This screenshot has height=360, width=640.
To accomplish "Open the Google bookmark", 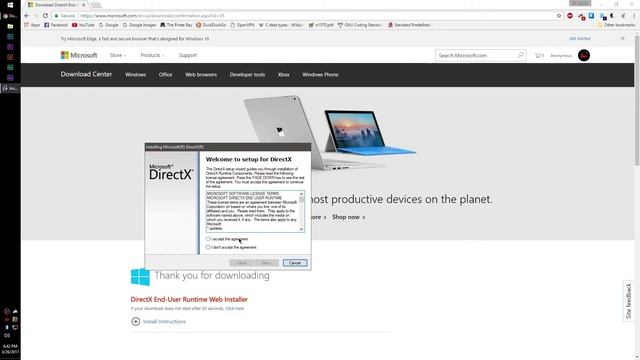I will pos(109,25).
